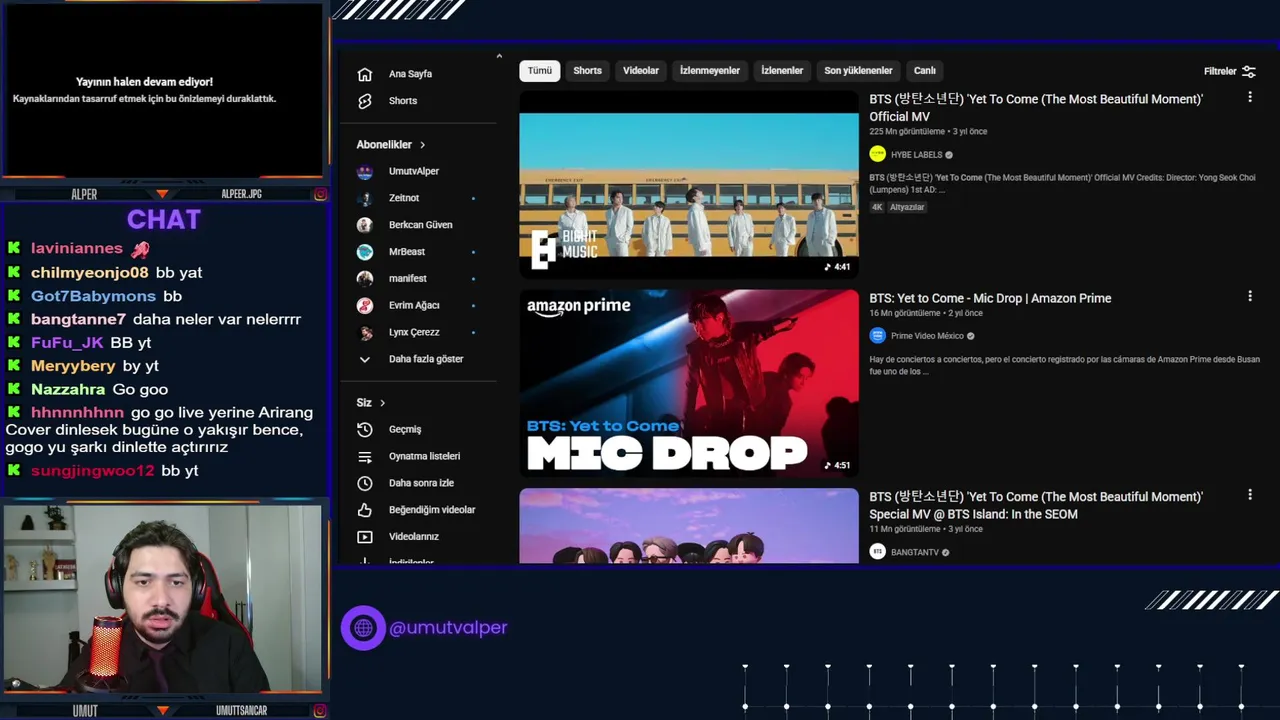Open Yet To Come Official MV title
The height and width of the screenshot is (720, 1280).
tap(1036, 108)
